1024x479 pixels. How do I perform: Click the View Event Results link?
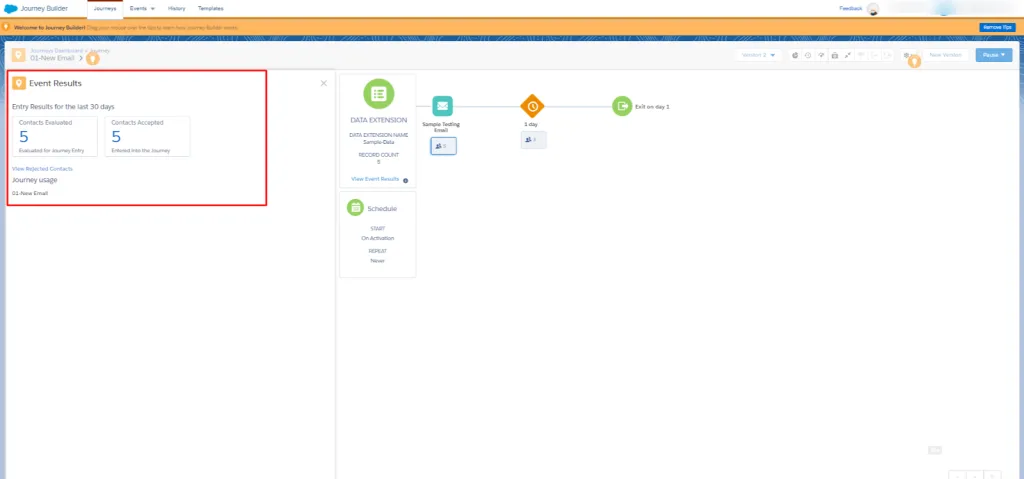click(375, 178)
